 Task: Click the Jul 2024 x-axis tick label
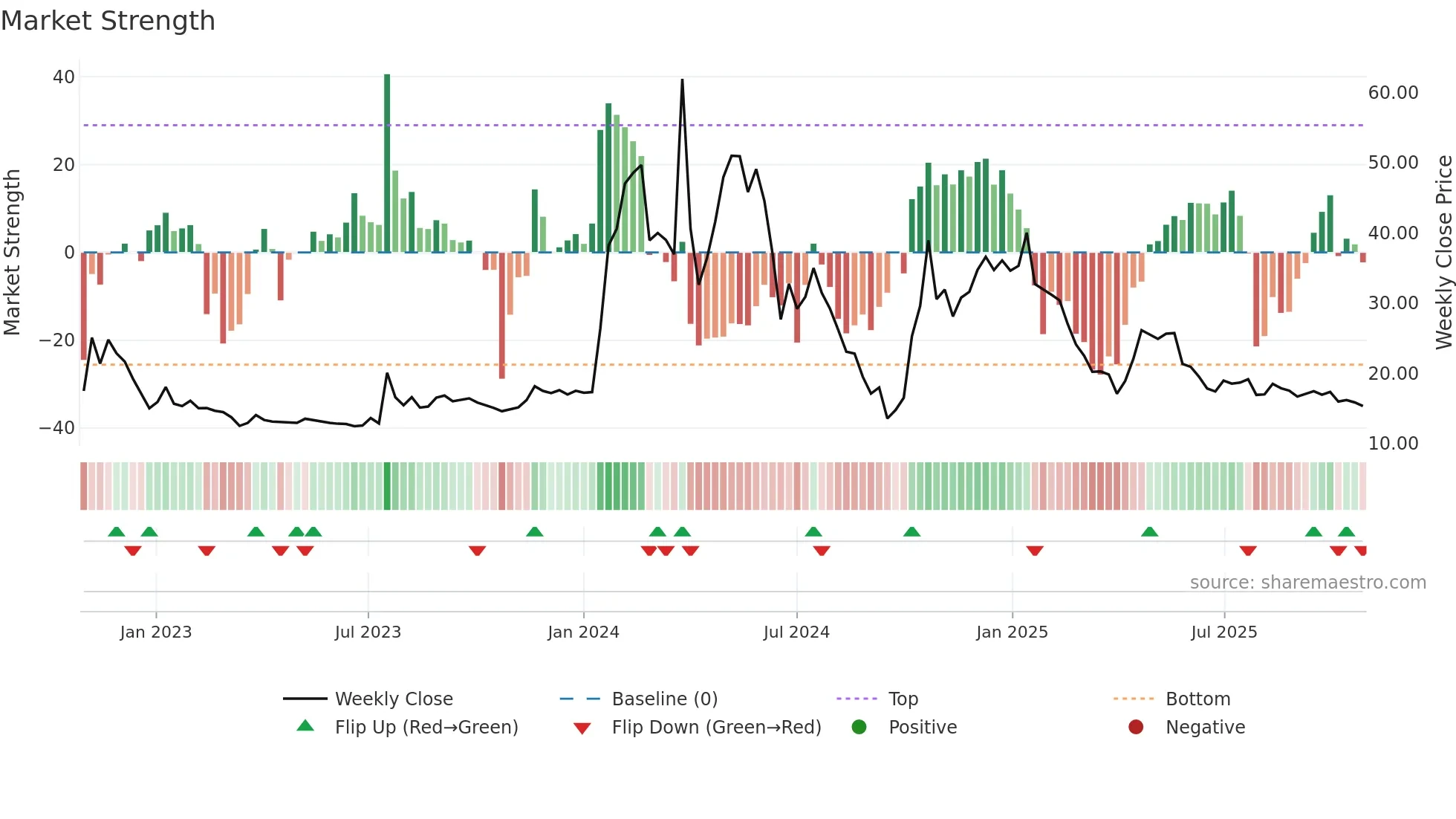(796, 632)
